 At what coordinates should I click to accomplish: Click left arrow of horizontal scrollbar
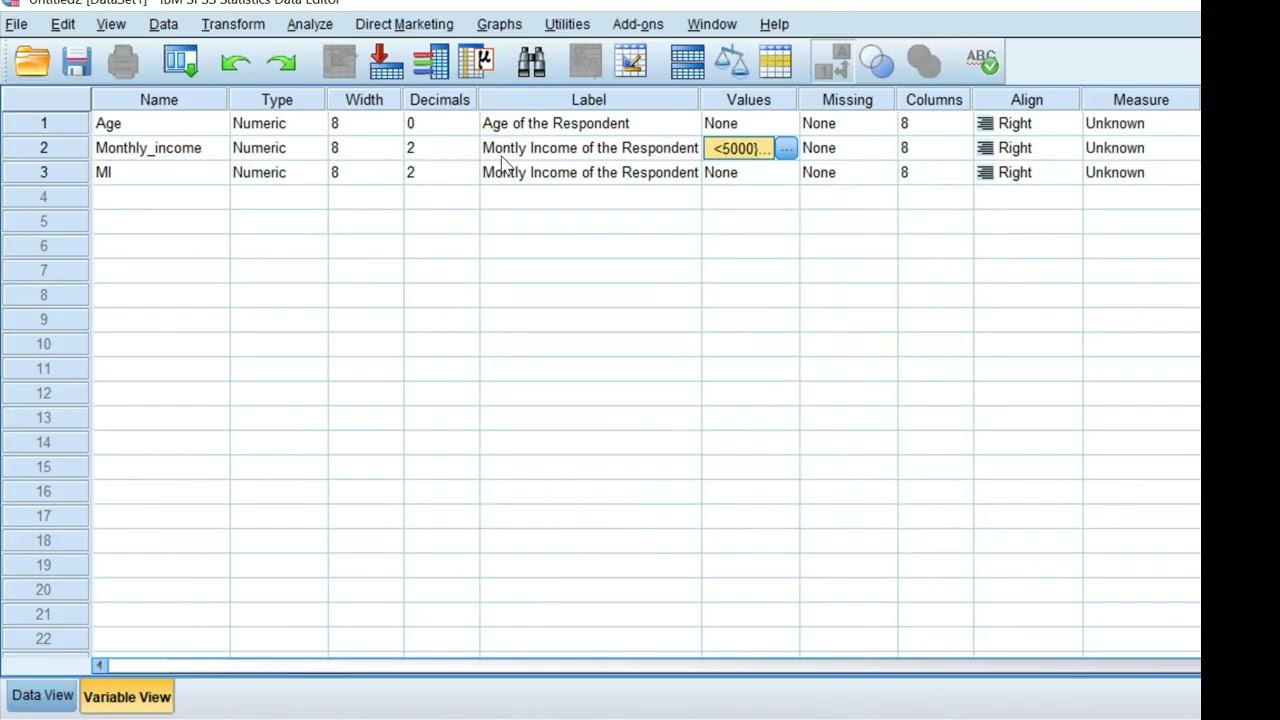(x=99, y=665)
